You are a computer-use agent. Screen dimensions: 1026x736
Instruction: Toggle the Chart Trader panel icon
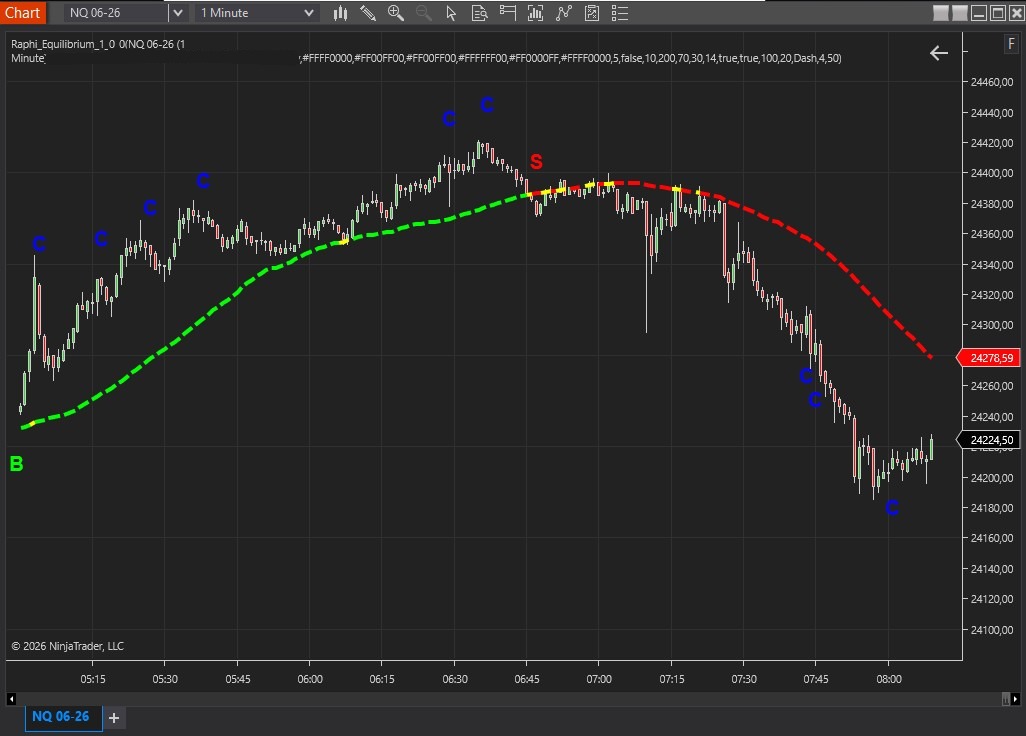coord(508,13)
